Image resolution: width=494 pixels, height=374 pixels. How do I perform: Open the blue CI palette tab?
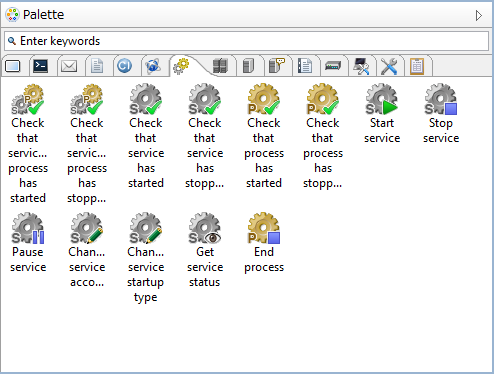point(124,66)
